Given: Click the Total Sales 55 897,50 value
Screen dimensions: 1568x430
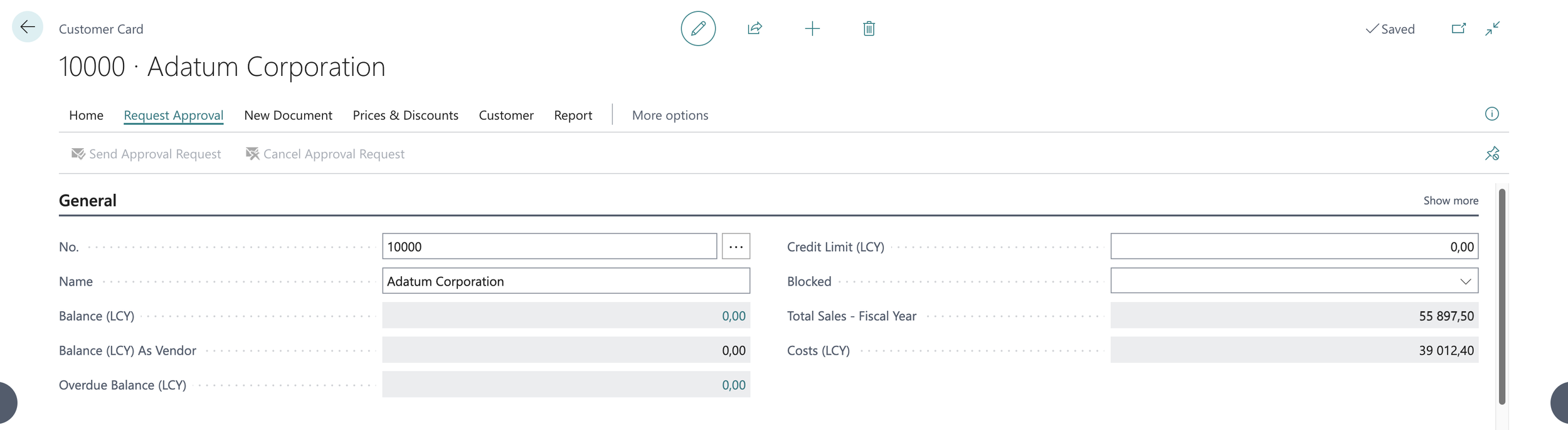Looking at the screenshot, I should [1446, 316].
